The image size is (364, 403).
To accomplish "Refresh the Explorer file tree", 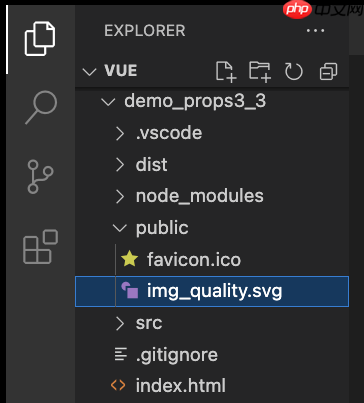I will click(294, 71).
